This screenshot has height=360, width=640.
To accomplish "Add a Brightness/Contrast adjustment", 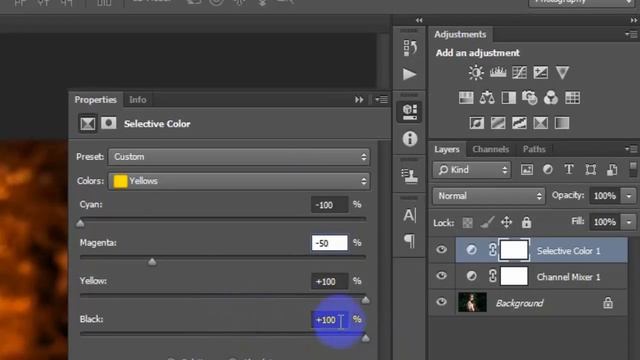I will click(x=476, y=73).
